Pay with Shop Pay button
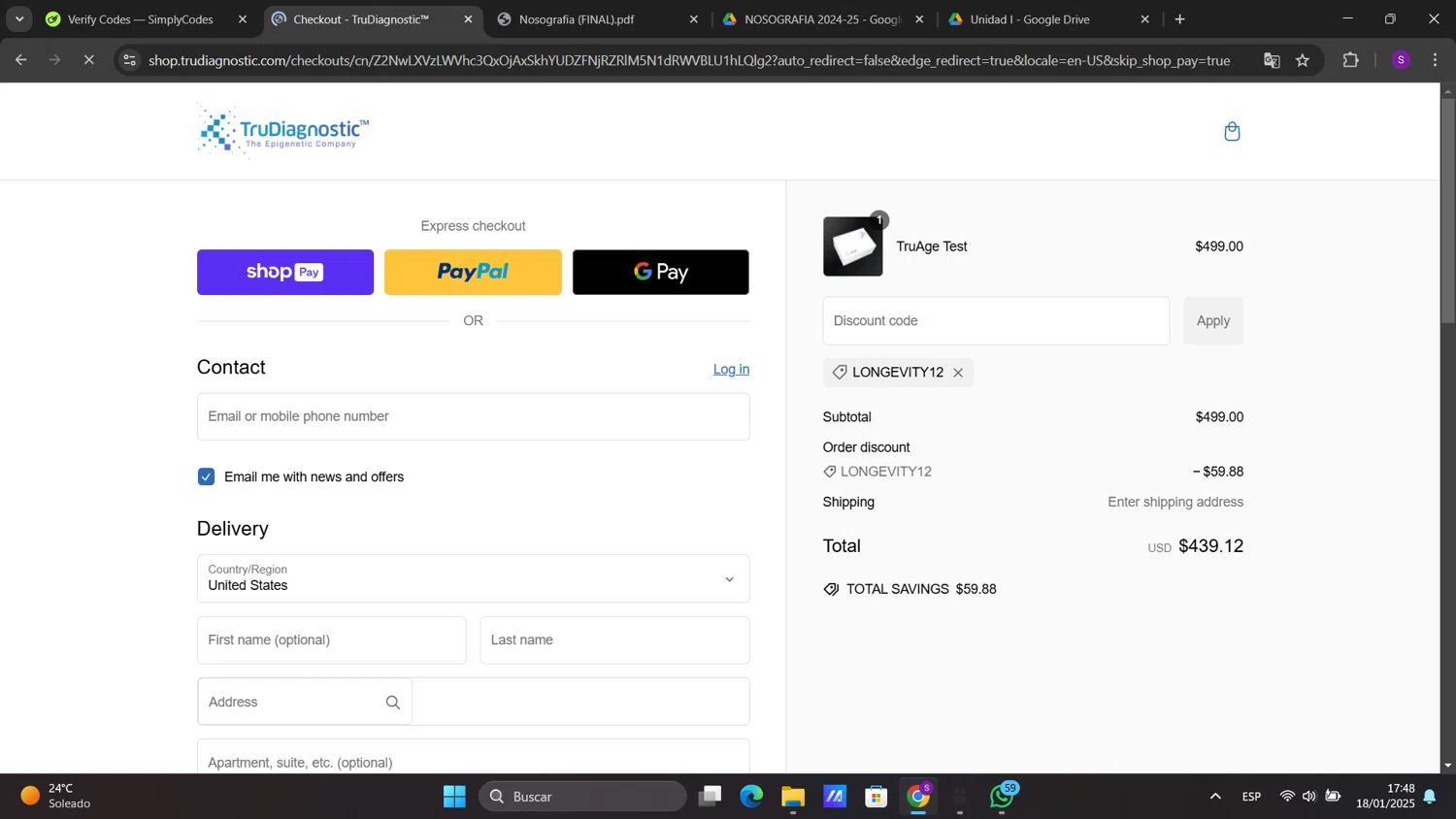The width and height of the screenshot is (1456, 819). pyautogui.click(x=285, y=272)
